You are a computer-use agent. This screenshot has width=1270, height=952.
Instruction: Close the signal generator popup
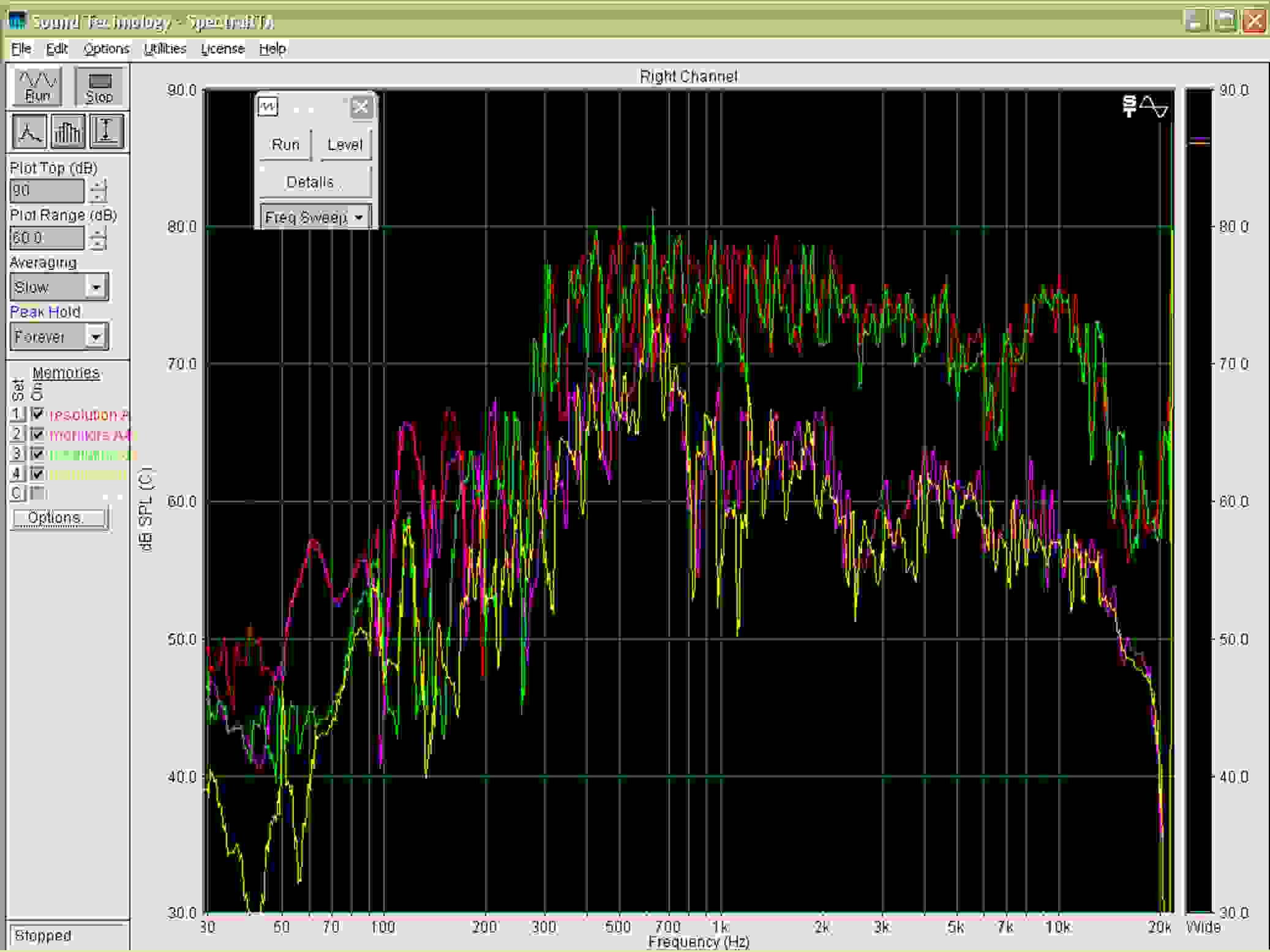click(361, 108)
